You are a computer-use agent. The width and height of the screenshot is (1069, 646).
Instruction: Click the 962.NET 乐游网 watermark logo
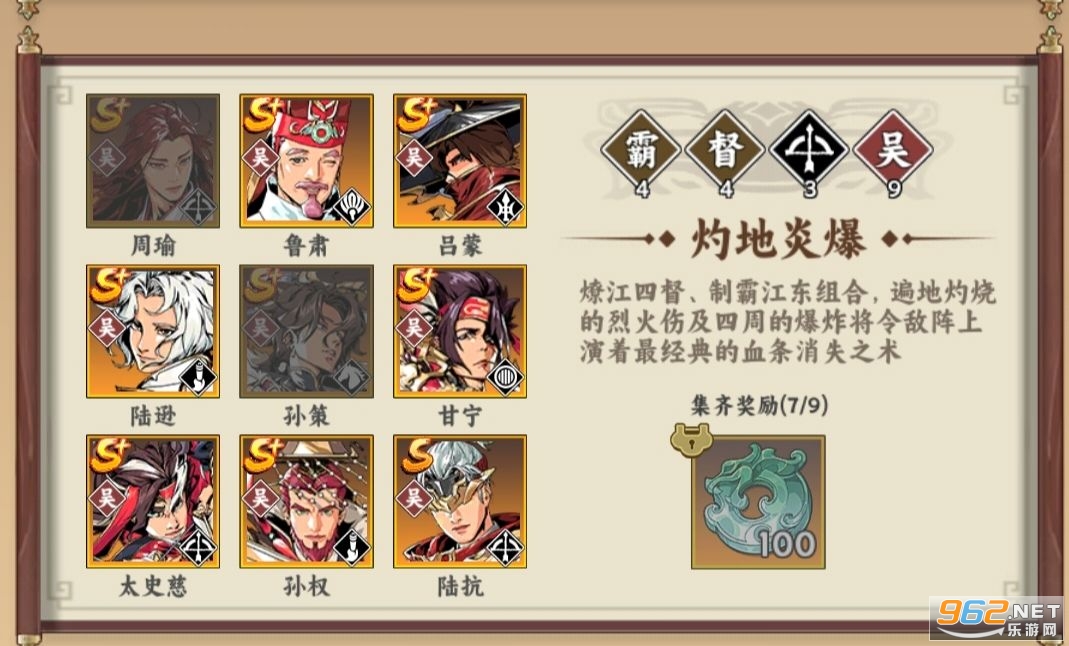[999, 619]
